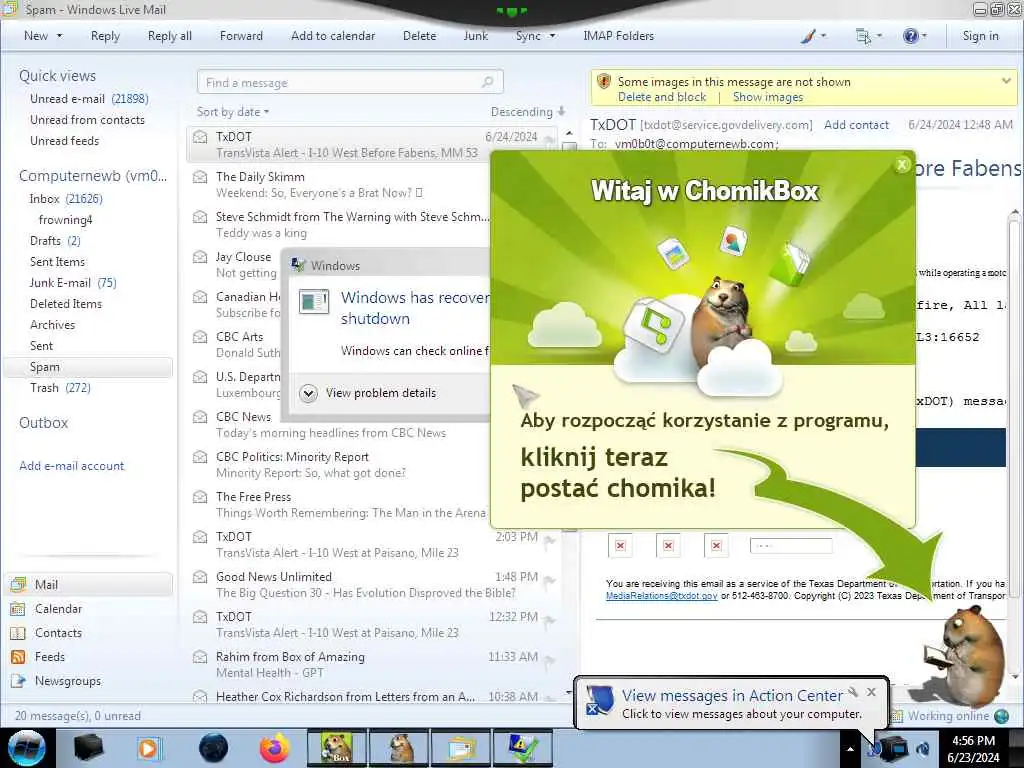The height and width of the screenshot is (768, 1024).
Task: Click the MediaRelations@txdot.gov link
Action: (661, 596)
